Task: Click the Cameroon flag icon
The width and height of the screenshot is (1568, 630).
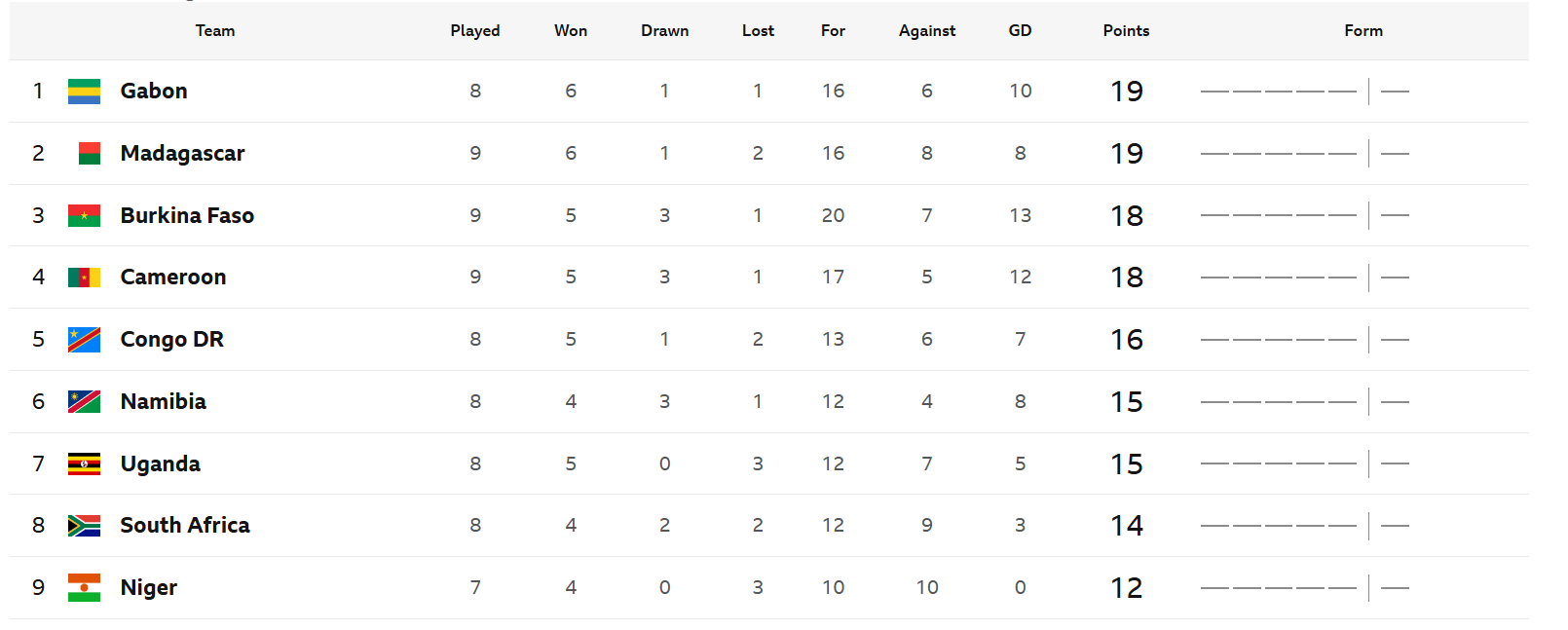Action: click(84, 278)
